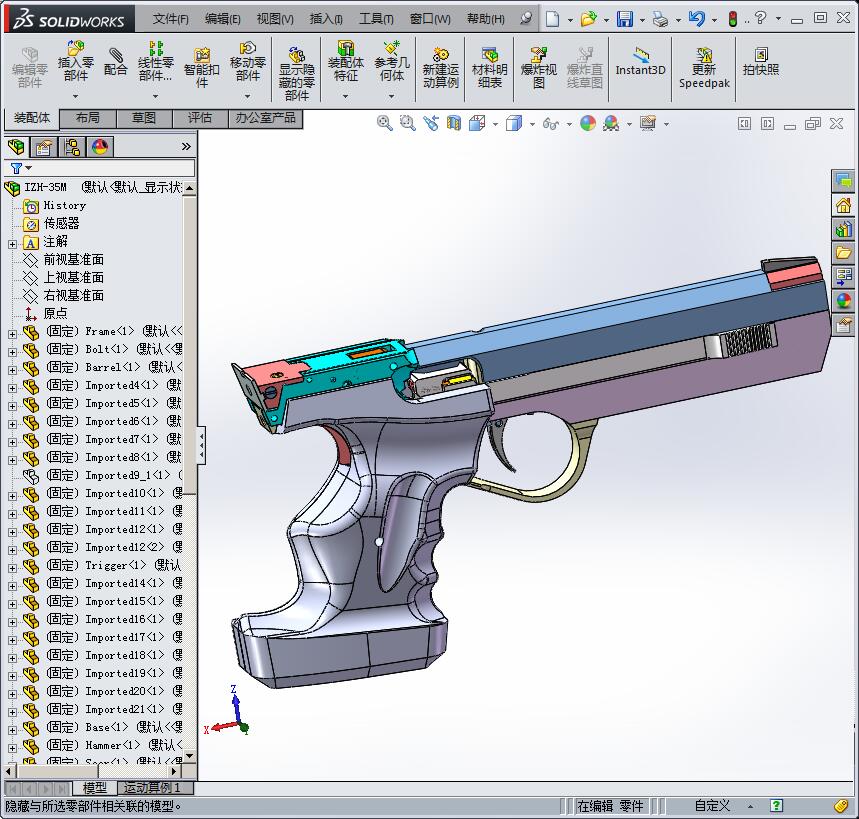Open Assembly Features (装配体特征) tool

click(x=346, y=61)
